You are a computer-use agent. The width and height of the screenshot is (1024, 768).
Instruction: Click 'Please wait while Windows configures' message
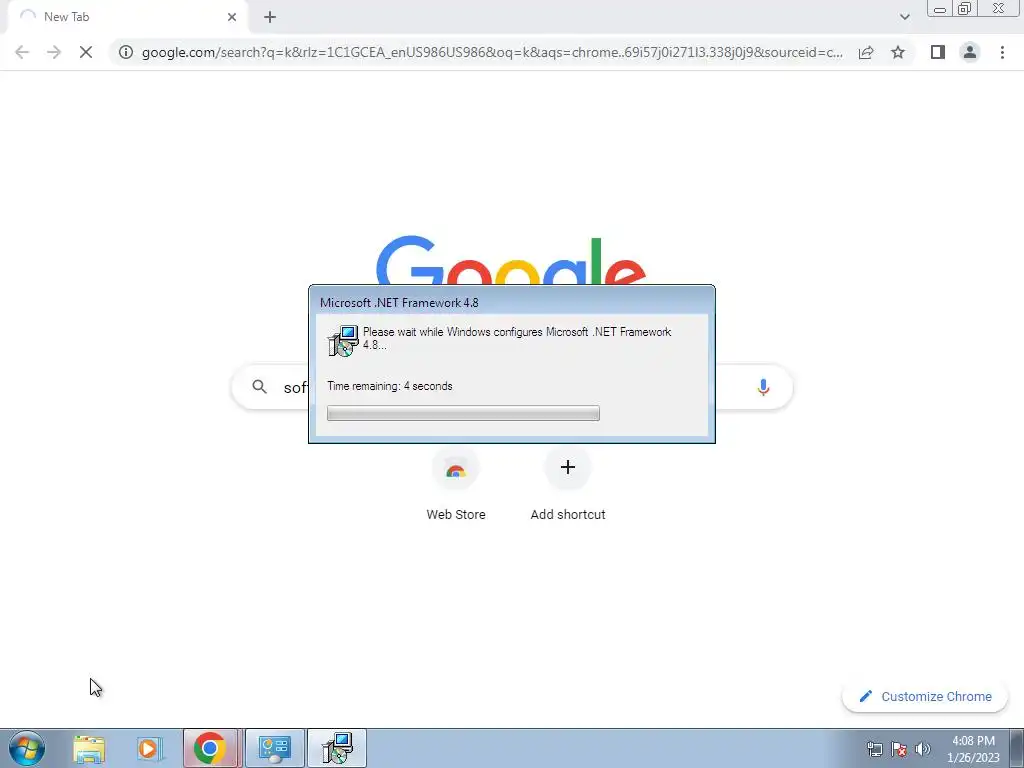(517, 338)
